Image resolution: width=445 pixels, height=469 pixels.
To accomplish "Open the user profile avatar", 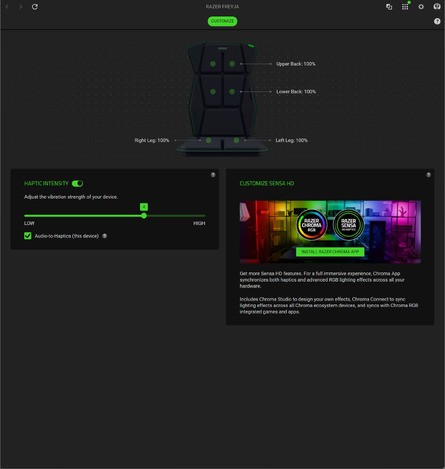I will (437, 6).
